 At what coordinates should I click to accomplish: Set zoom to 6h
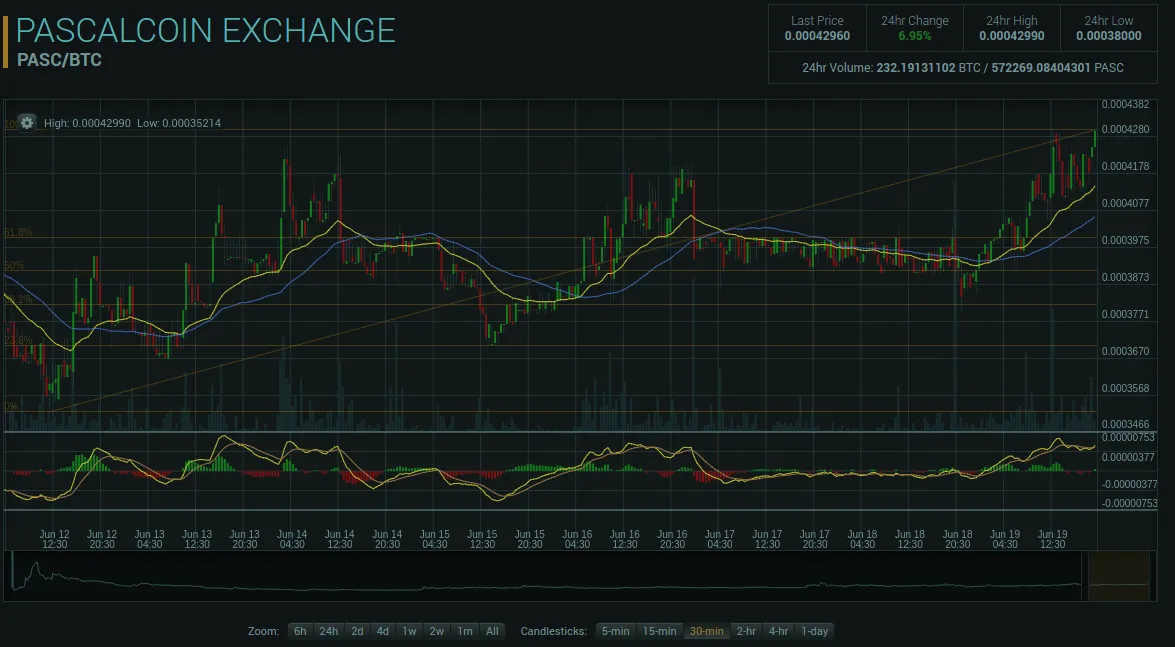(300, 631)
